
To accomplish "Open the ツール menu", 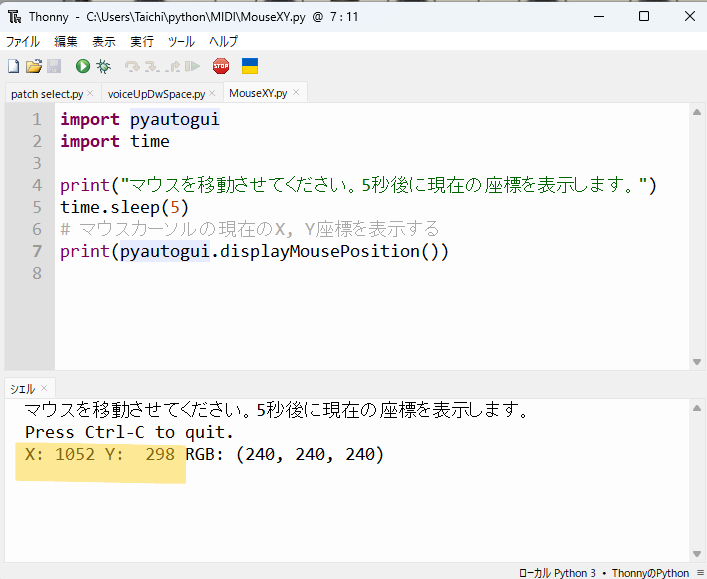I will [x=181, y=41].
